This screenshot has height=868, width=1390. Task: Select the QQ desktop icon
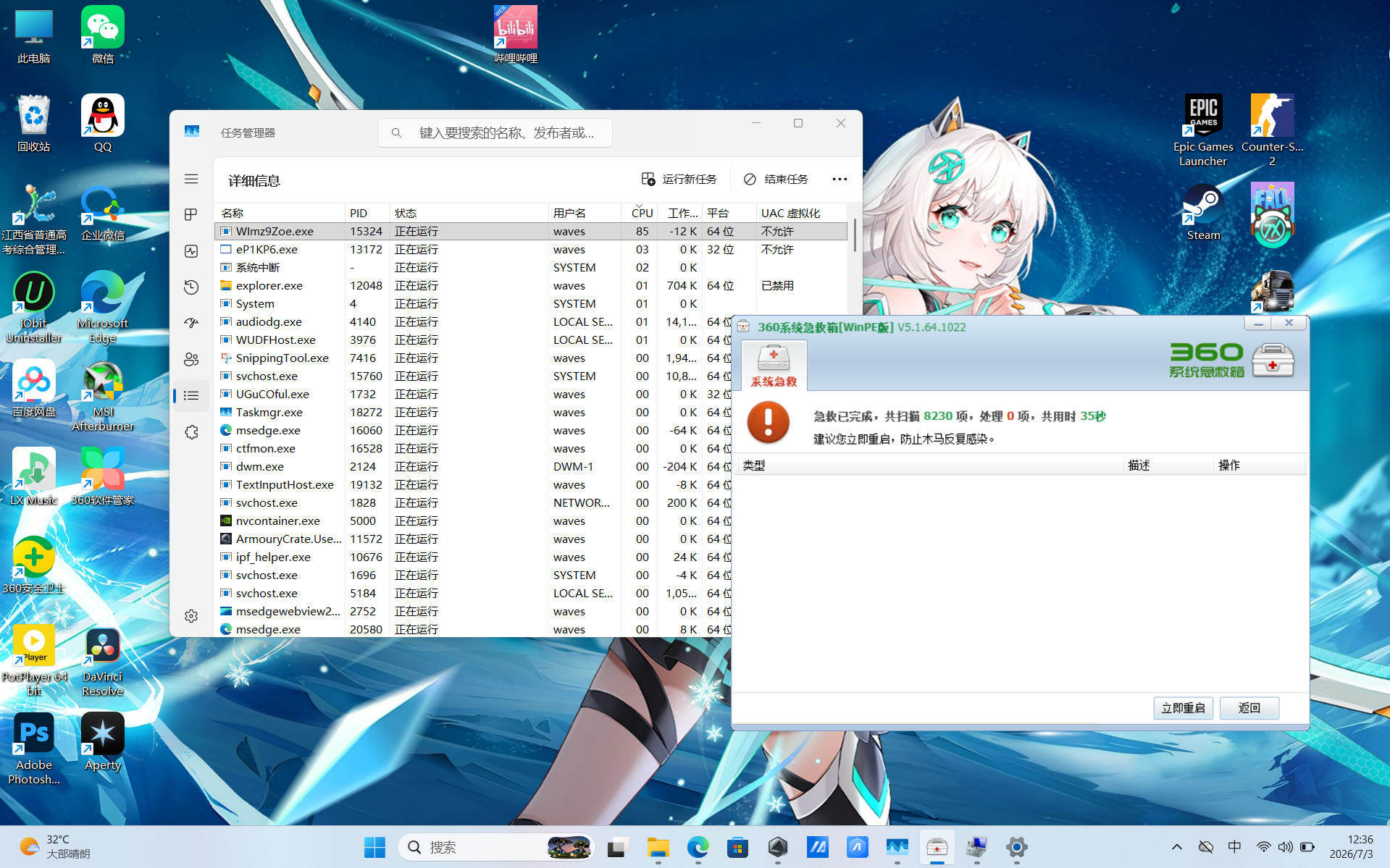point(103,124)
